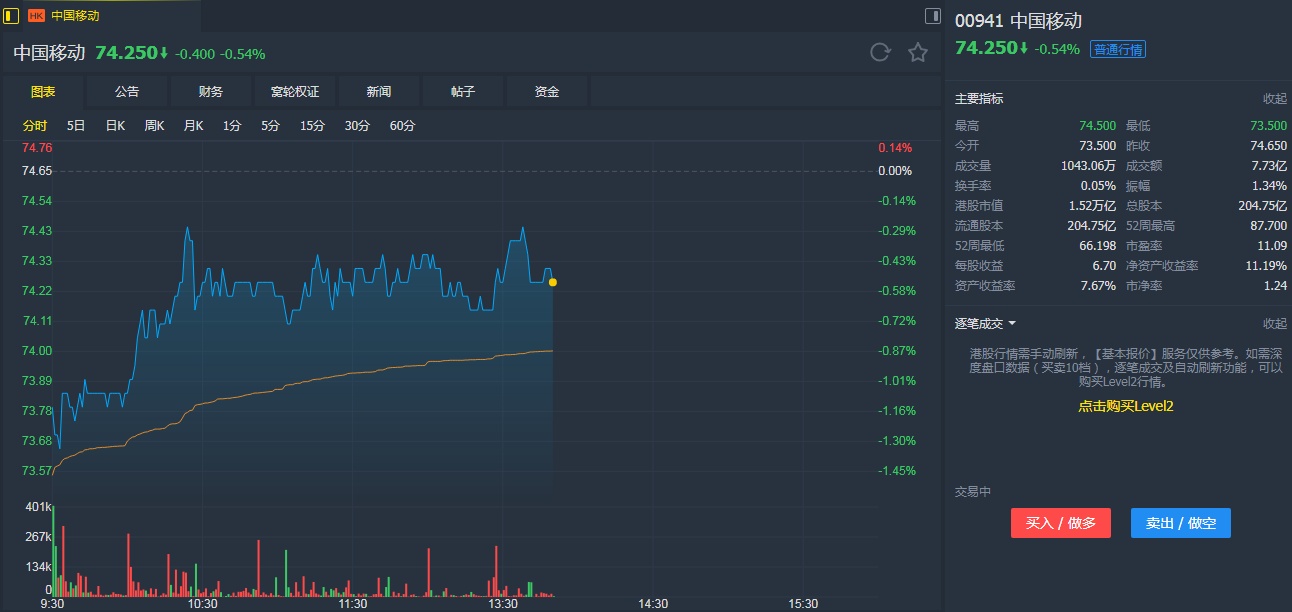Click the 买入 / 做多 button

[1060, 523]
